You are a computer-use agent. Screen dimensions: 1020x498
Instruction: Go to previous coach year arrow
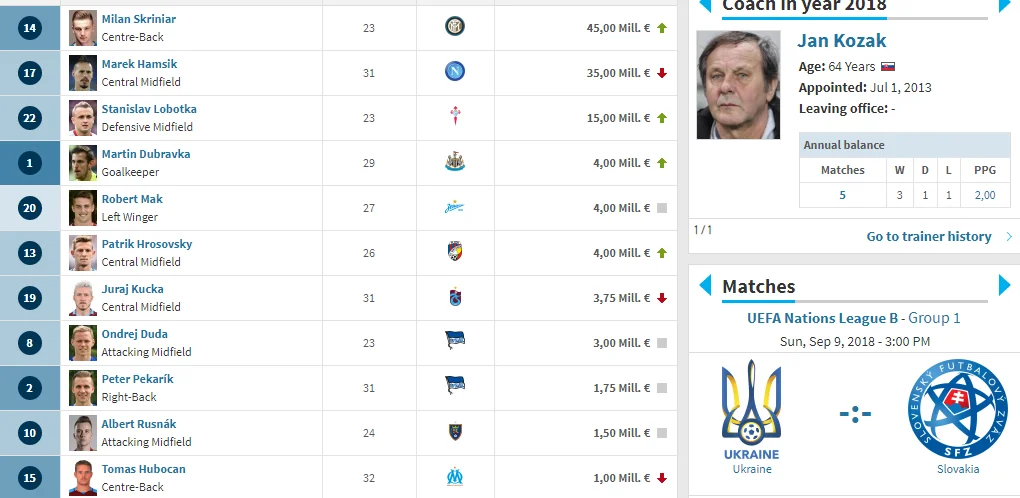704,6
